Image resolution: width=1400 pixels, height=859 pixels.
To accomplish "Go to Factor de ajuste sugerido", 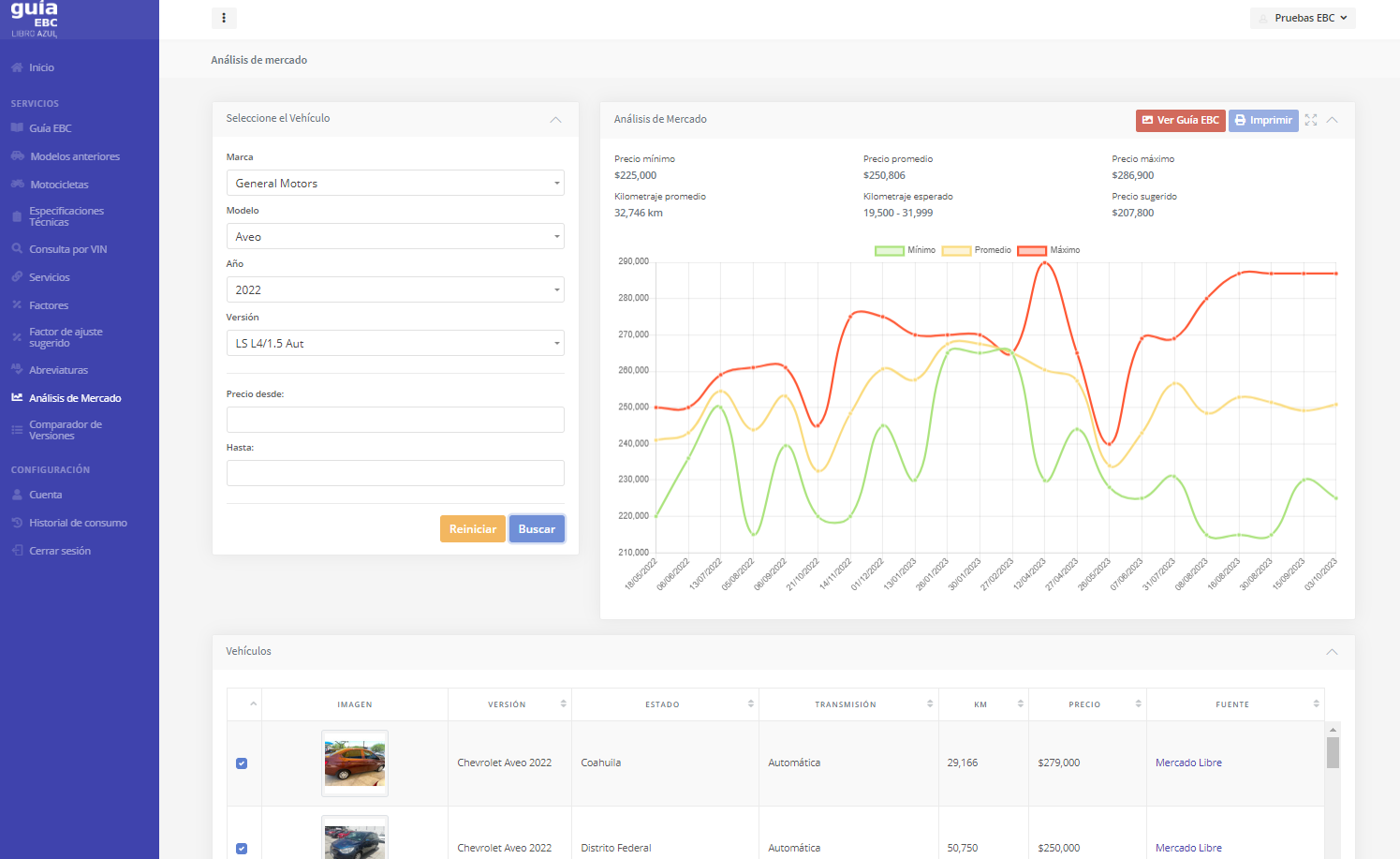I will (66, 337).
